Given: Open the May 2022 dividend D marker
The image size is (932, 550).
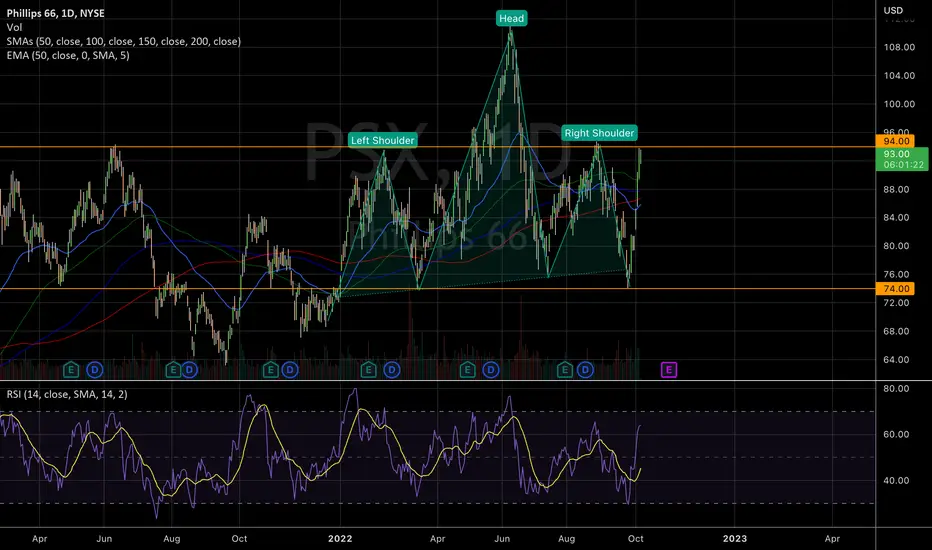Looking at the screenshot, I should point(490,370).
